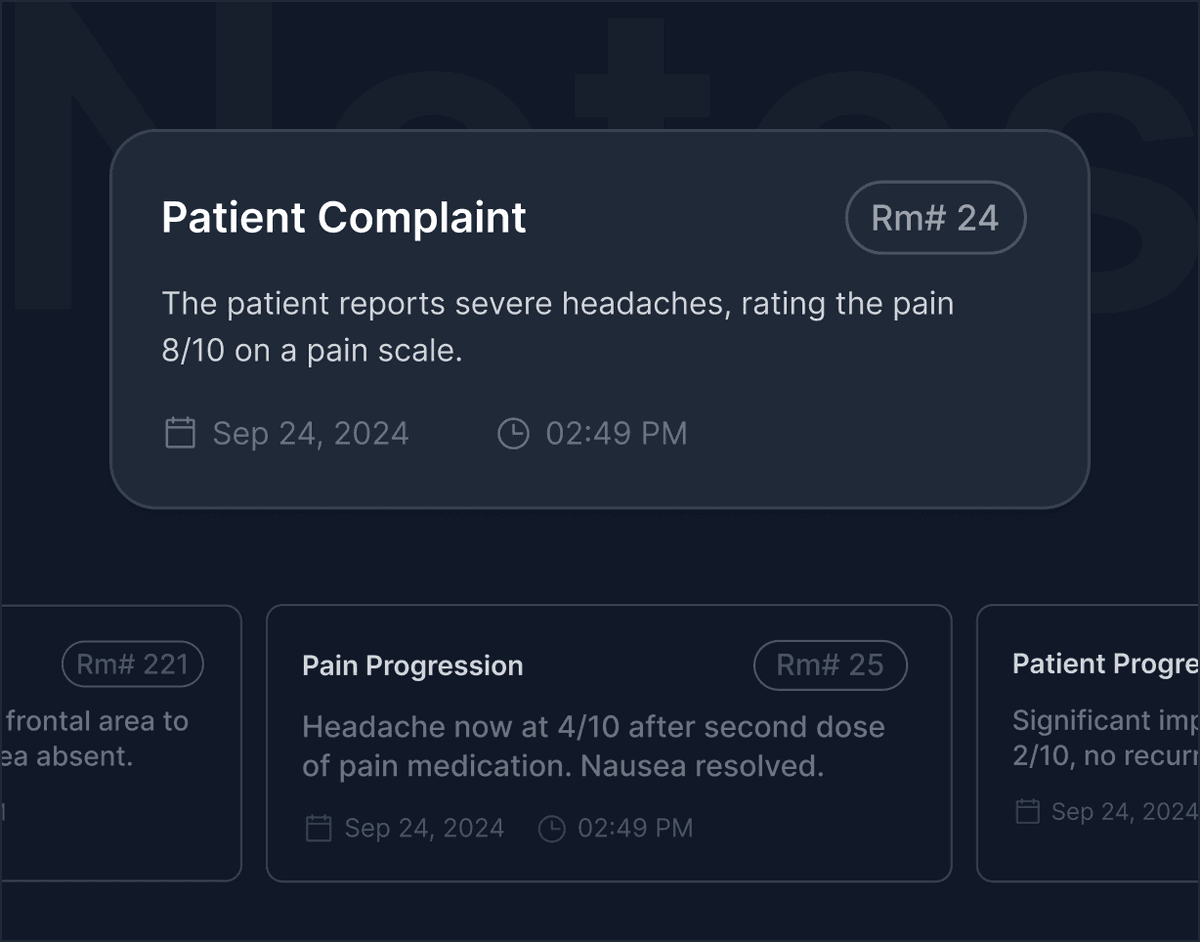
Task: Open the Patient Complaint note title
Action: pyautogui.click(x=344, y=218)
